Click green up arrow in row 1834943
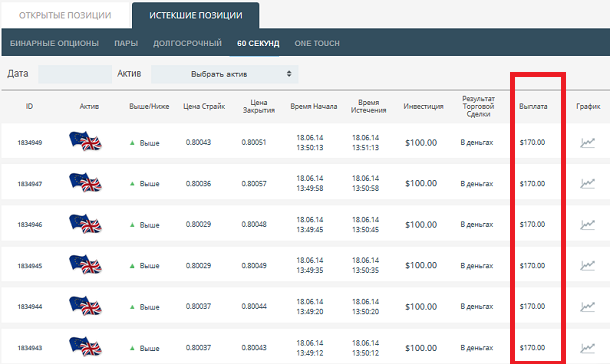The width and height of the screenshot is (610, 364). click(132, 348)
